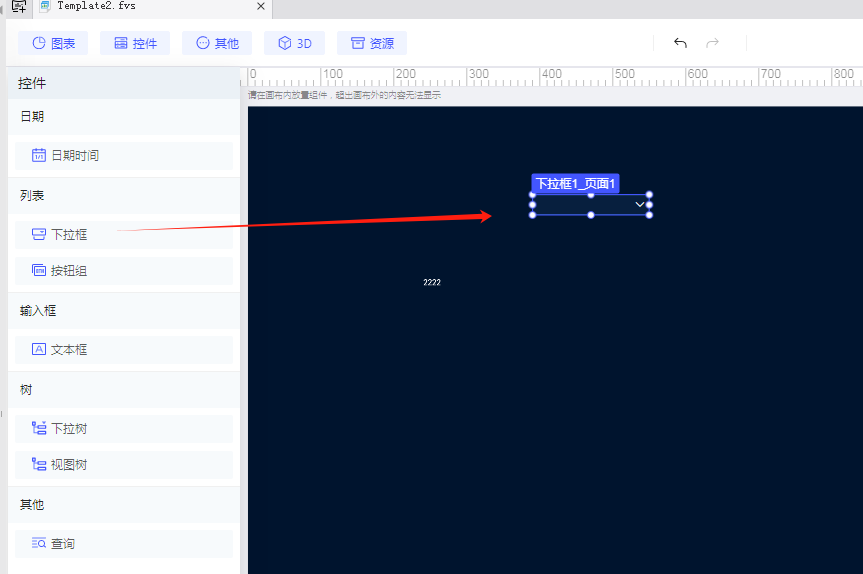Close the Template2.fvs tab
The width and height of the screenshot is (863, 574).
tap(261, 6)
